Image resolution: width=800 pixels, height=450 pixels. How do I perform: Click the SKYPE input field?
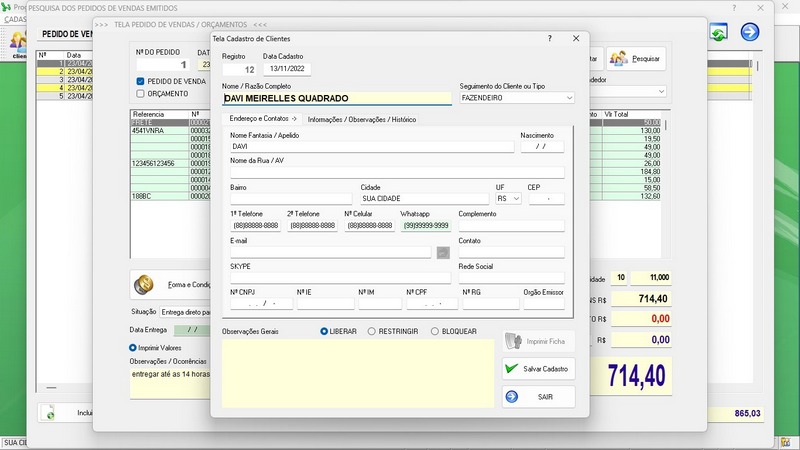340,278
